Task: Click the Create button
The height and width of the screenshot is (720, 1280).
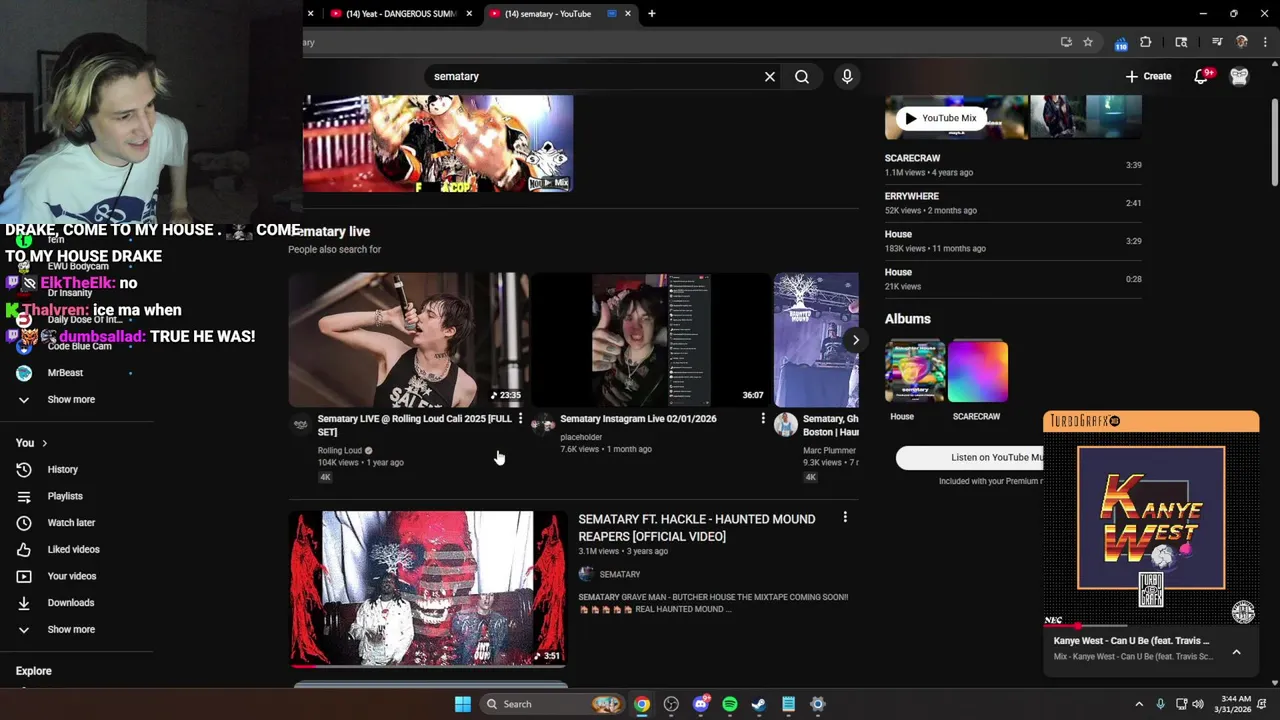Action: 1148,76
